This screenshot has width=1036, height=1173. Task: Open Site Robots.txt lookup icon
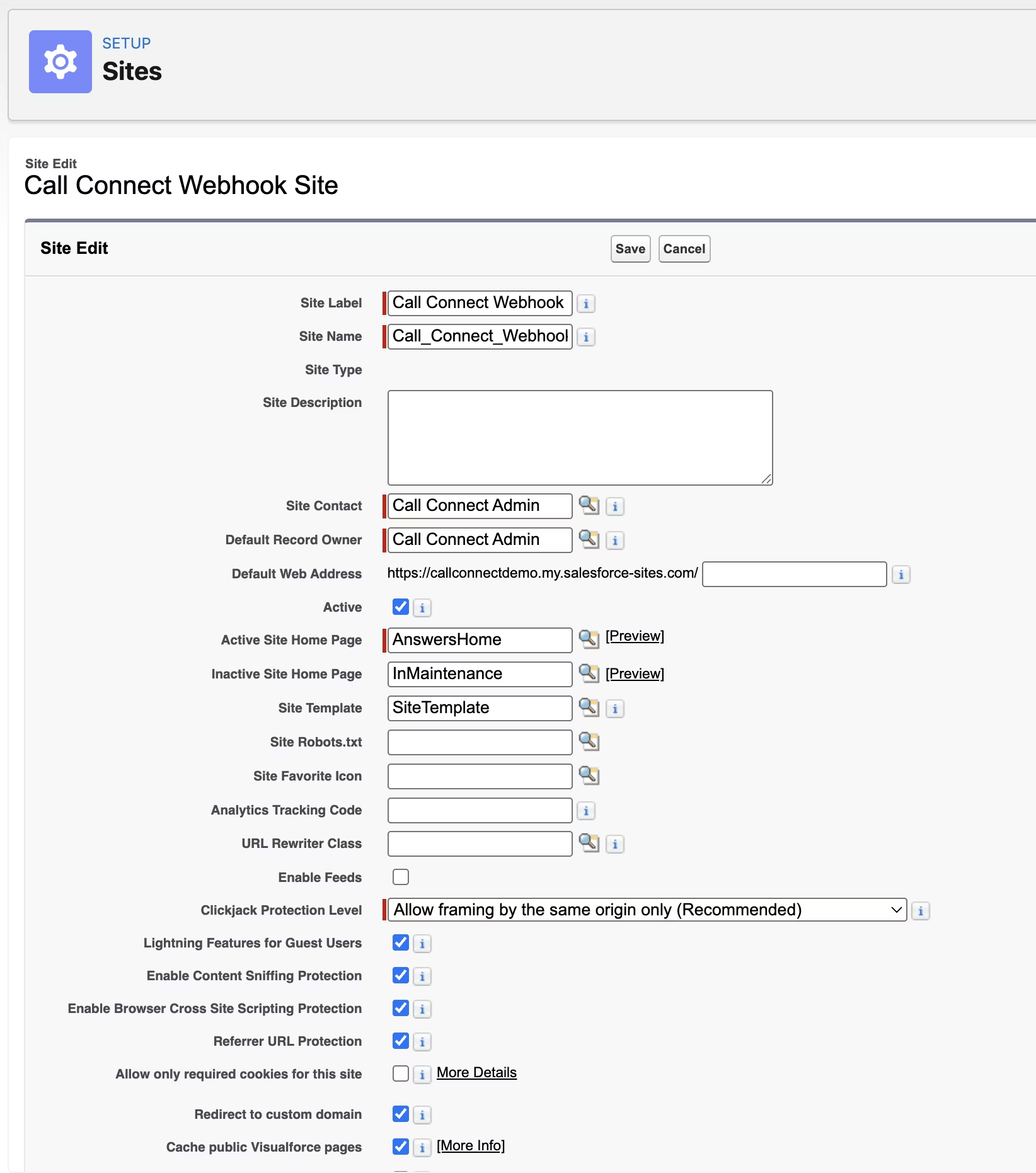point(589,741)
